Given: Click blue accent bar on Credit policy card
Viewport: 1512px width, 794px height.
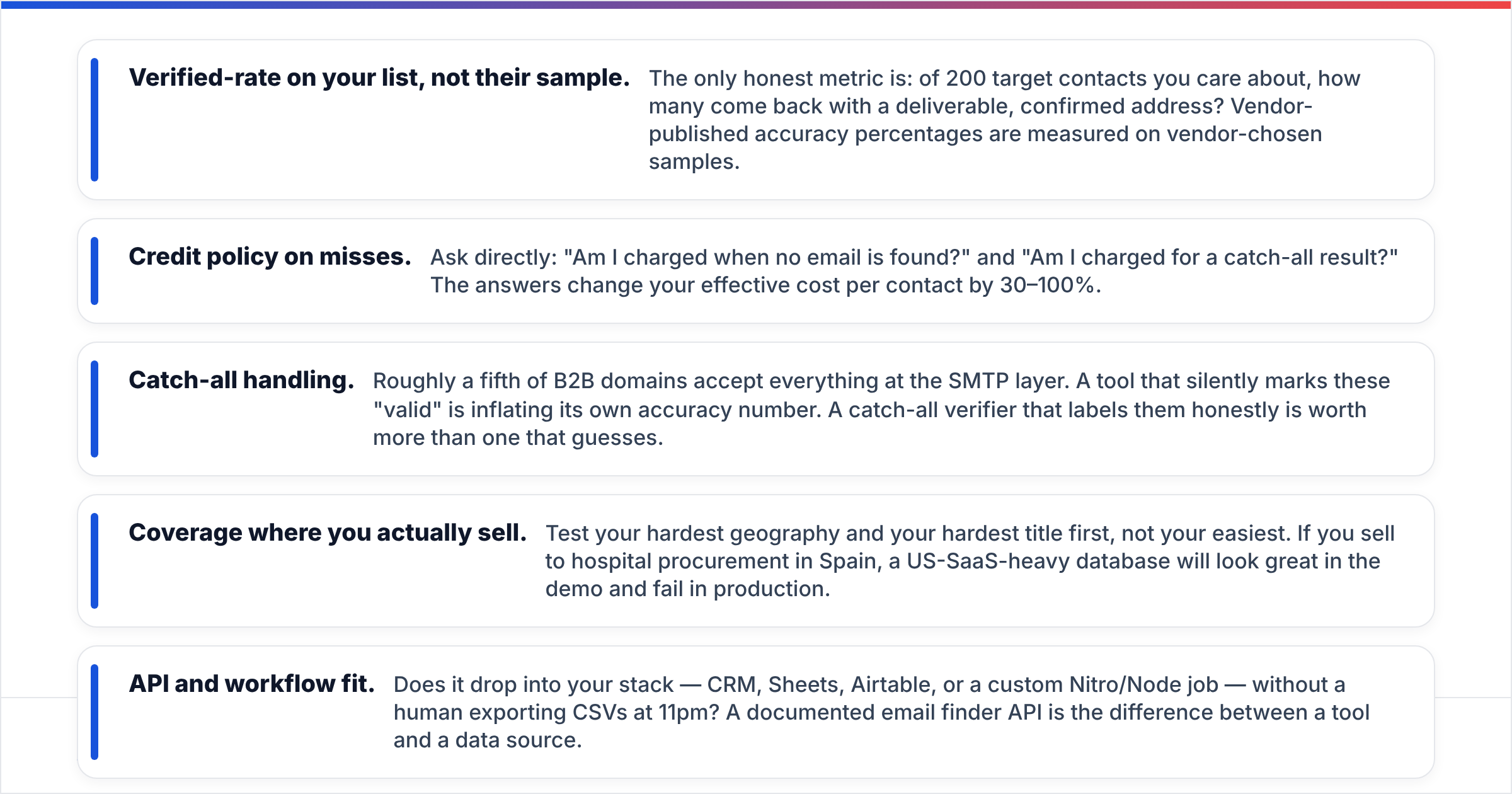Looking at the screenshot, I should tap(94, 271).
